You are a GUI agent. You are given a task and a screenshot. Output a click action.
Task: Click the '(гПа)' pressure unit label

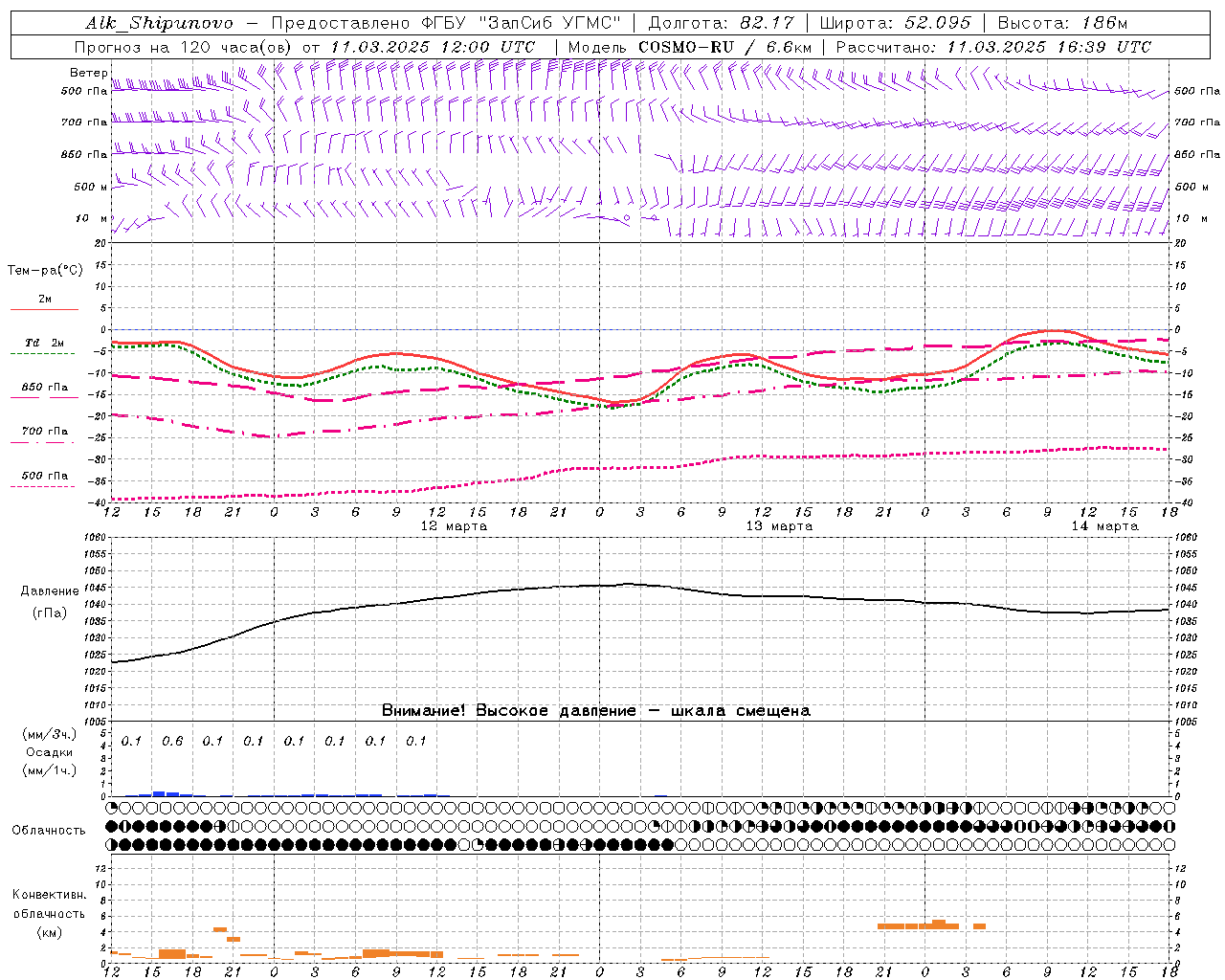(x=50, y=613)
